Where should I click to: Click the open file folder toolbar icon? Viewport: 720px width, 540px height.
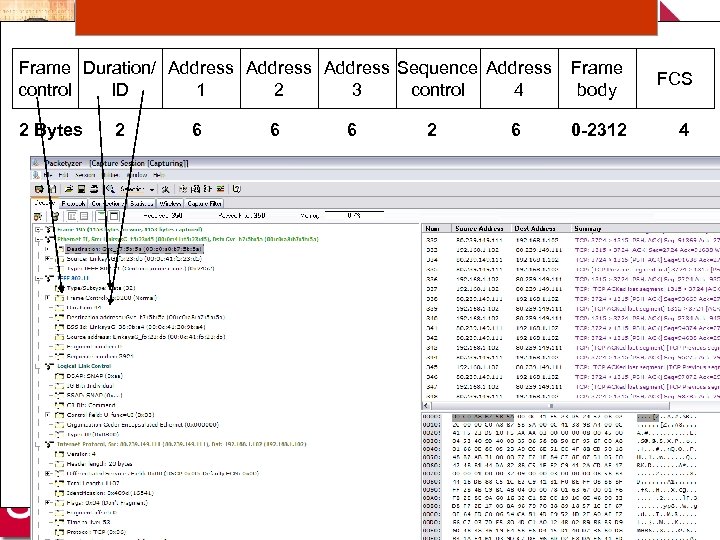[69, 189]
